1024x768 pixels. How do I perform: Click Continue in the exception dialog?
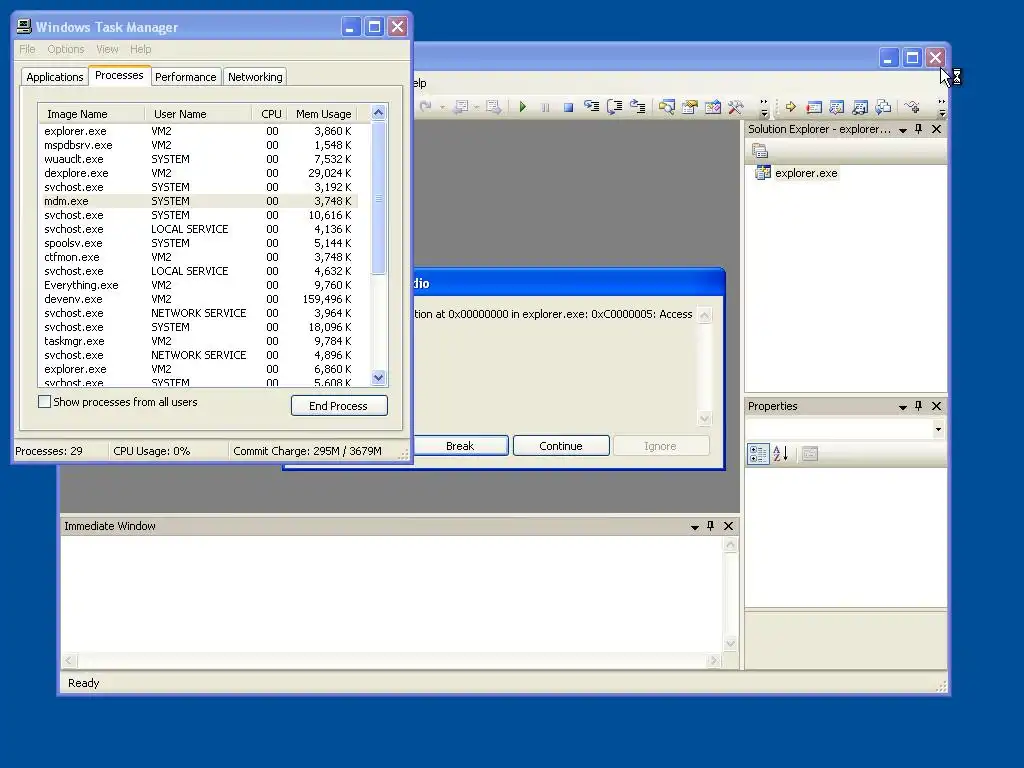click(x=561, y=446)
